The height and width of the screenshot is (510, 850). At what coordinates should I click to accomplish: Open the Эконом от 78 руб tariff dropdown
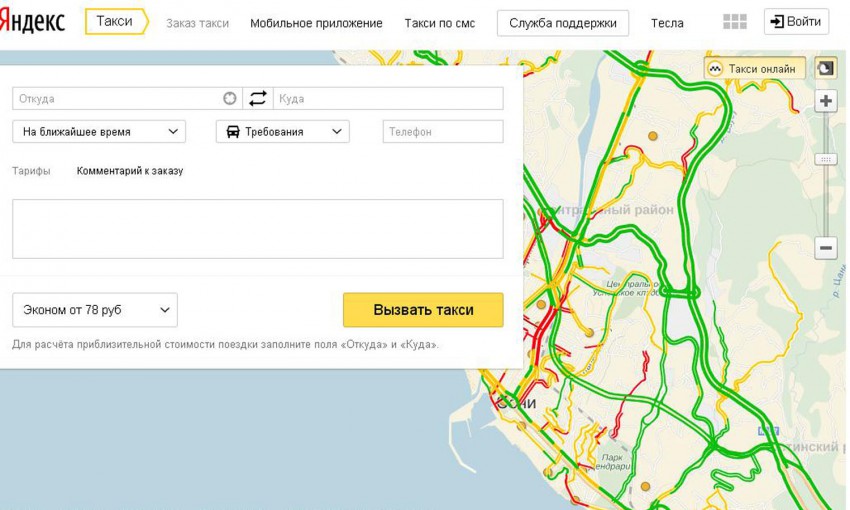coord(94,310)
